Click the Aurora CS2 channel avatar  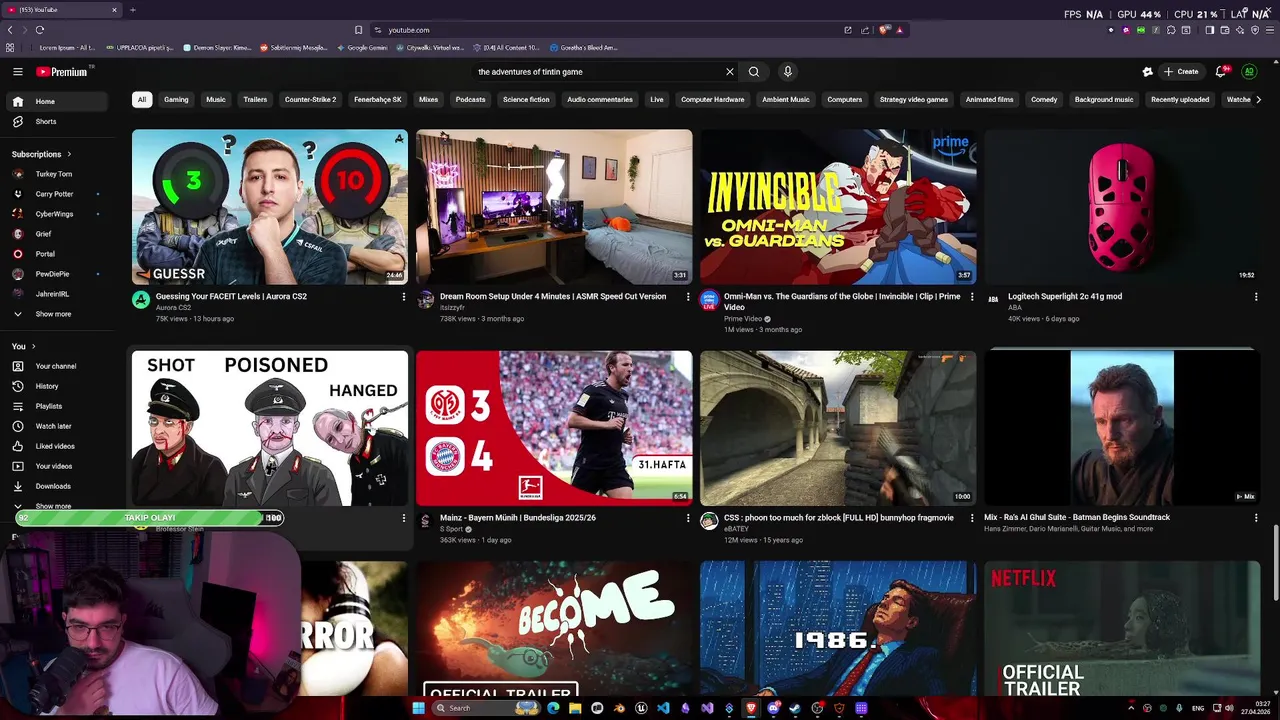click(x=141, y=300)
